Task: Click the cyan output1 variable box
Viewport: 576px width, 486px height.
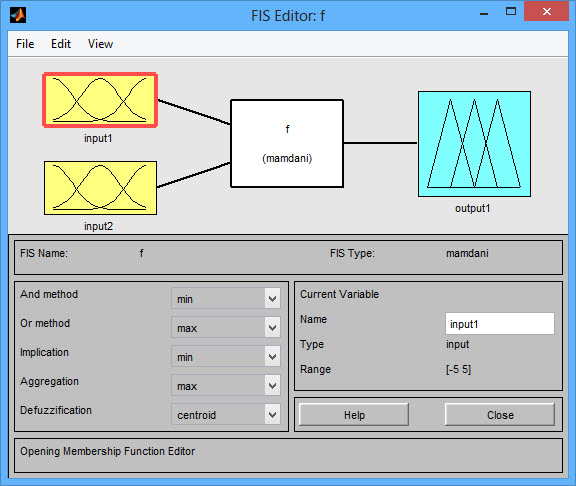Action: pos(474,144)
